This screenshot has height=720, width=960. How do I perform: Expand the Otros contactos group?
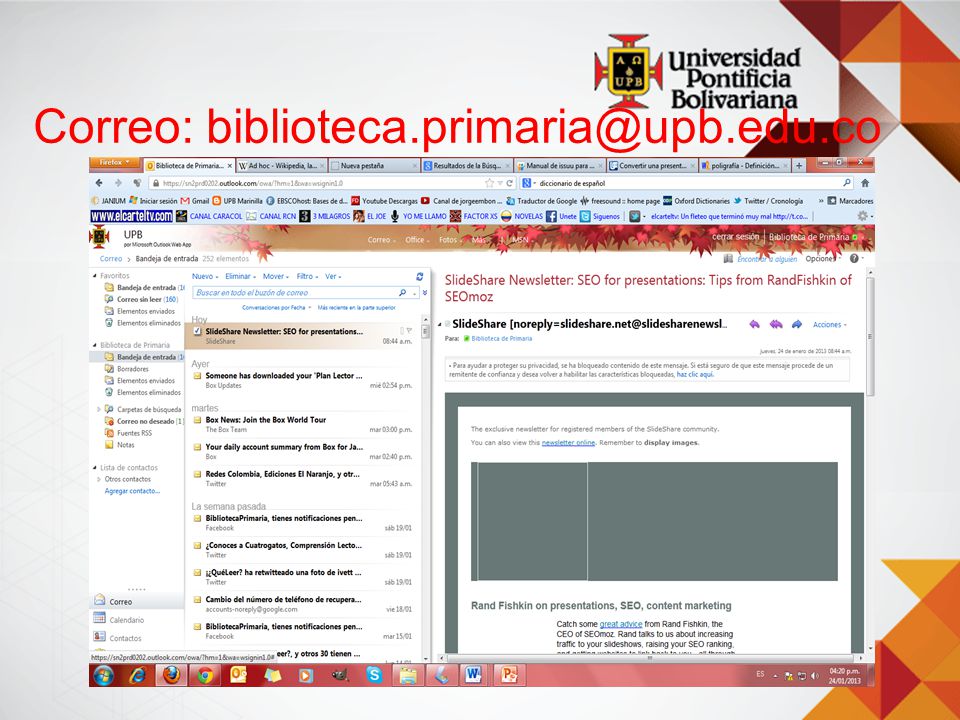(99, 479)
